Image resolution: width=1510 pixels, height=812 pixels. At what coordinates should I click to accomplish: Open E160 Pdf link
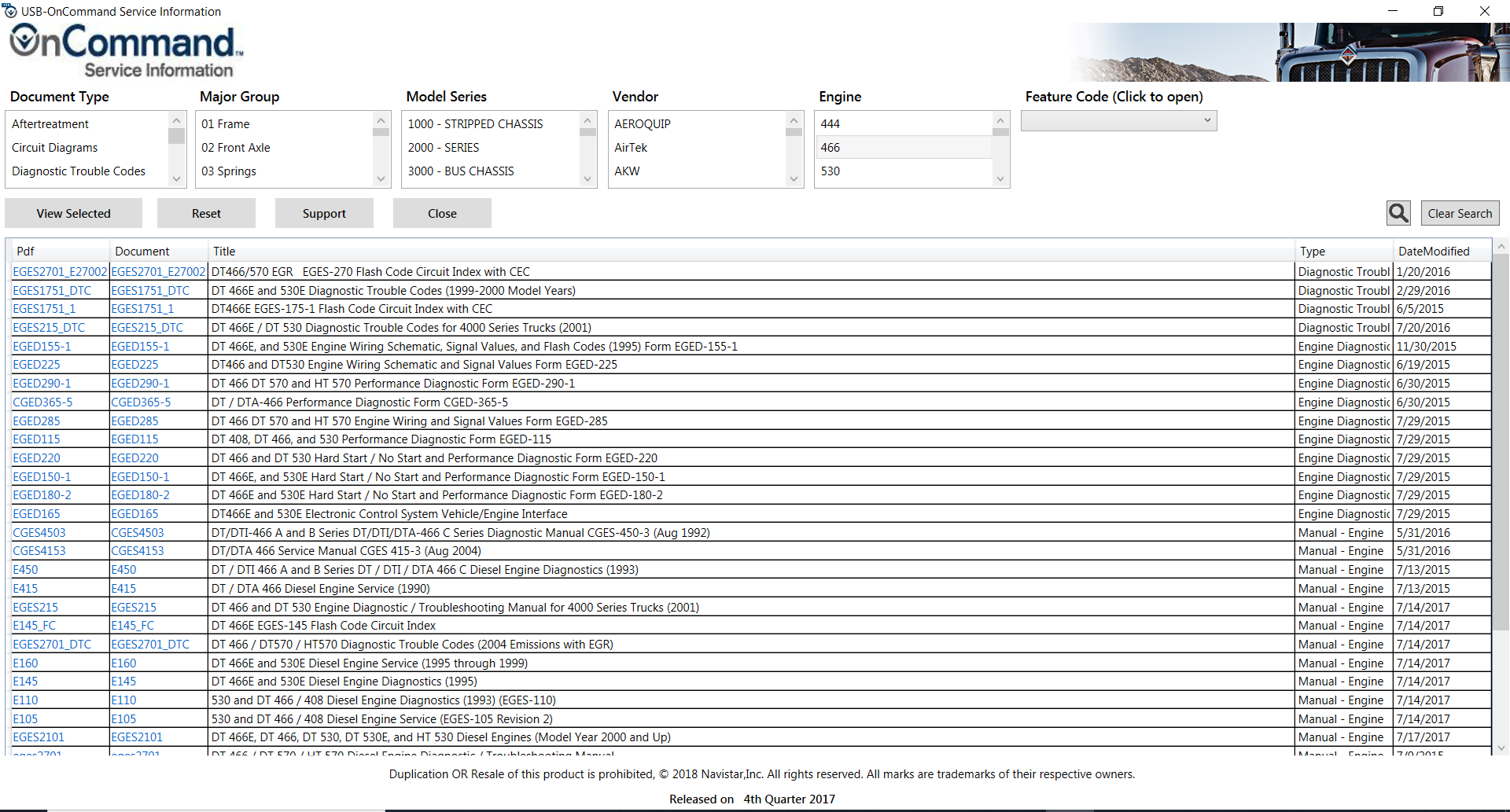(x=25, y=663)
